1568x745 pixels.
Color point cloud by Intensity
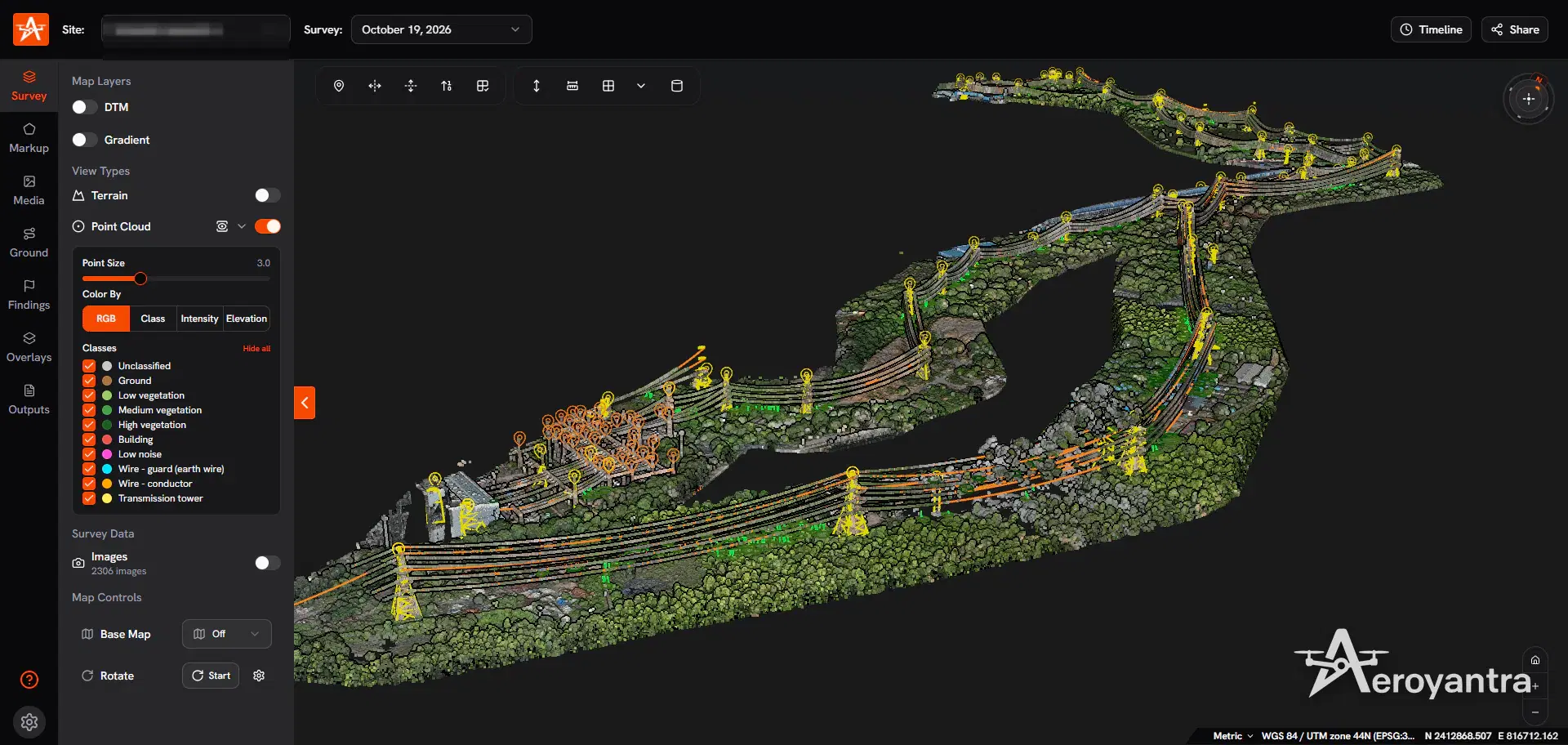[x=199, y=319]
